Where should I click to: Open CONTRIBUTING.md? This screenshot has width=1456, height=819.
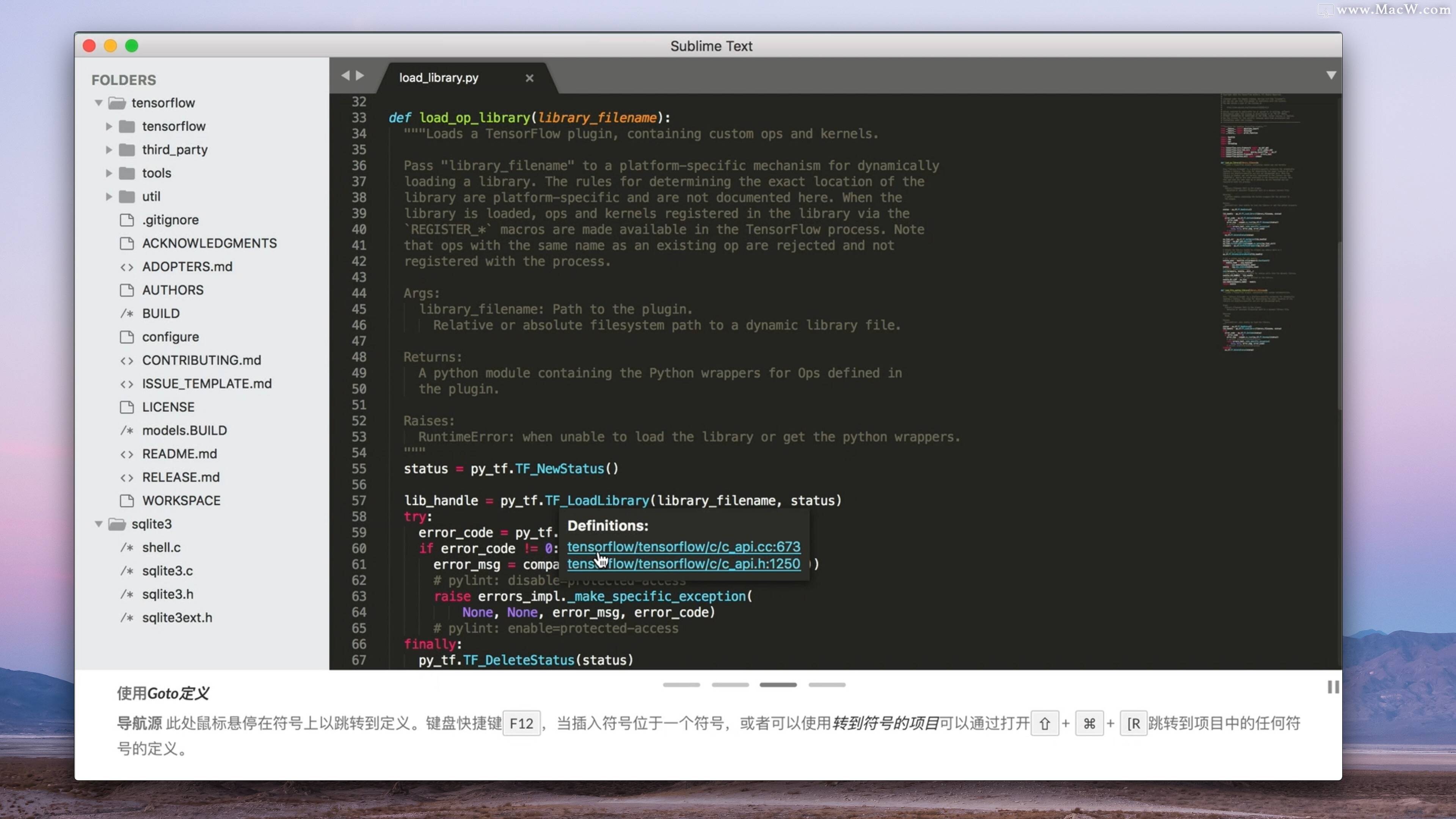tap(201, 360)
